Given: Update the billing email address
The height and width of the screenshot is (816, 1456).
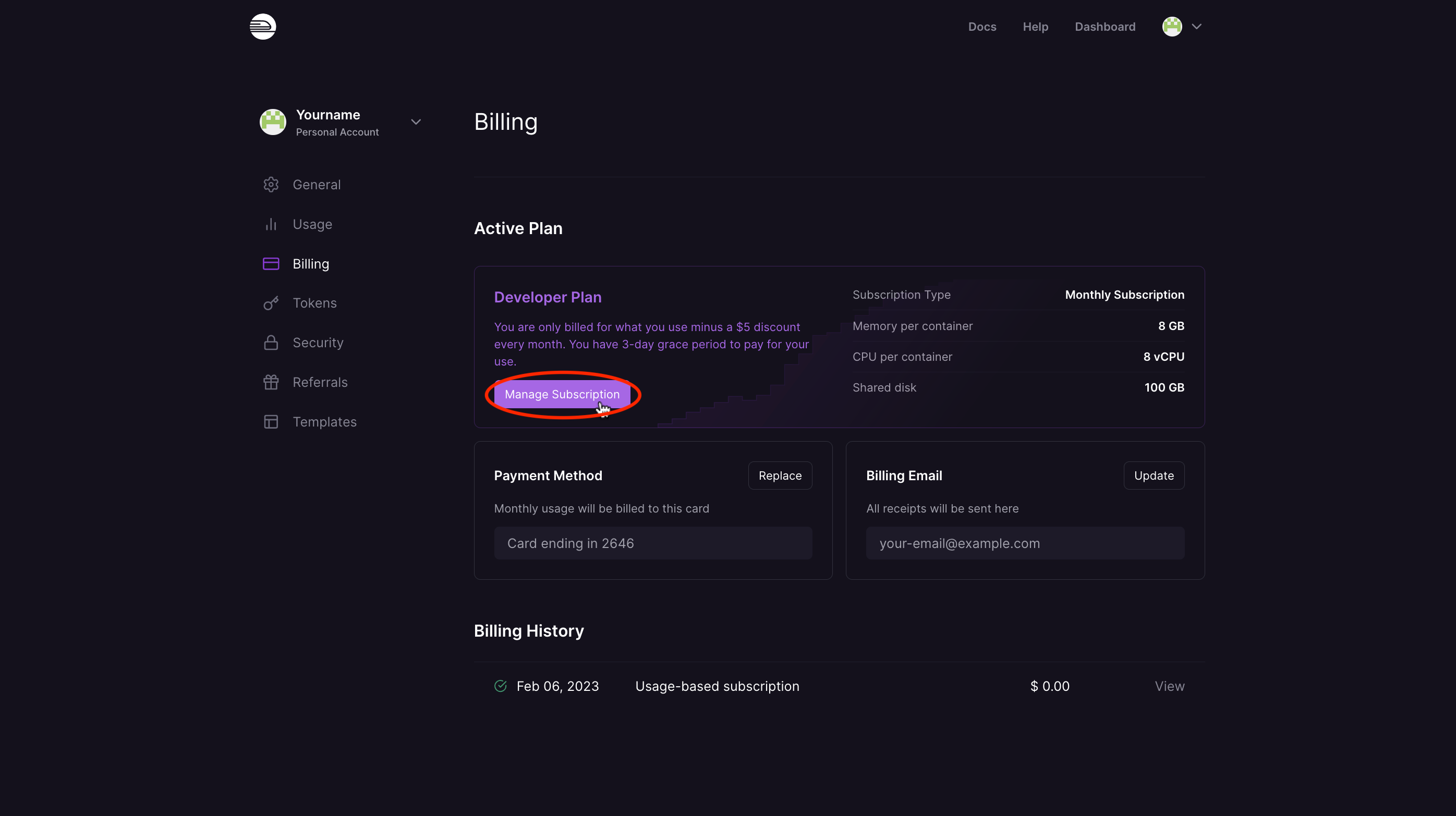Looking at the screenshot, I should [x=1154, y=475].
